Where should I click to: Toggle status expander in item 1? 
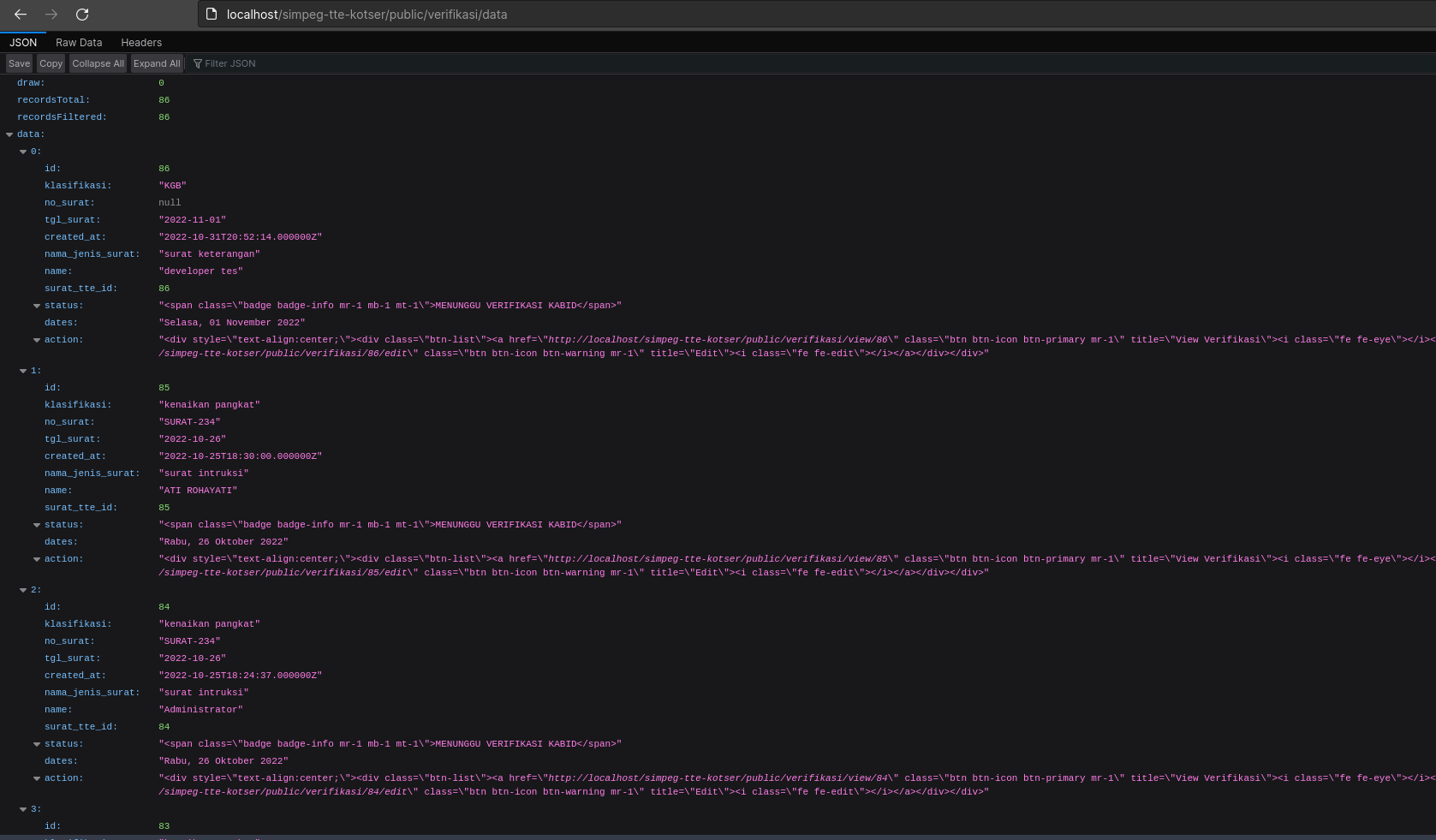coord(37,525)
